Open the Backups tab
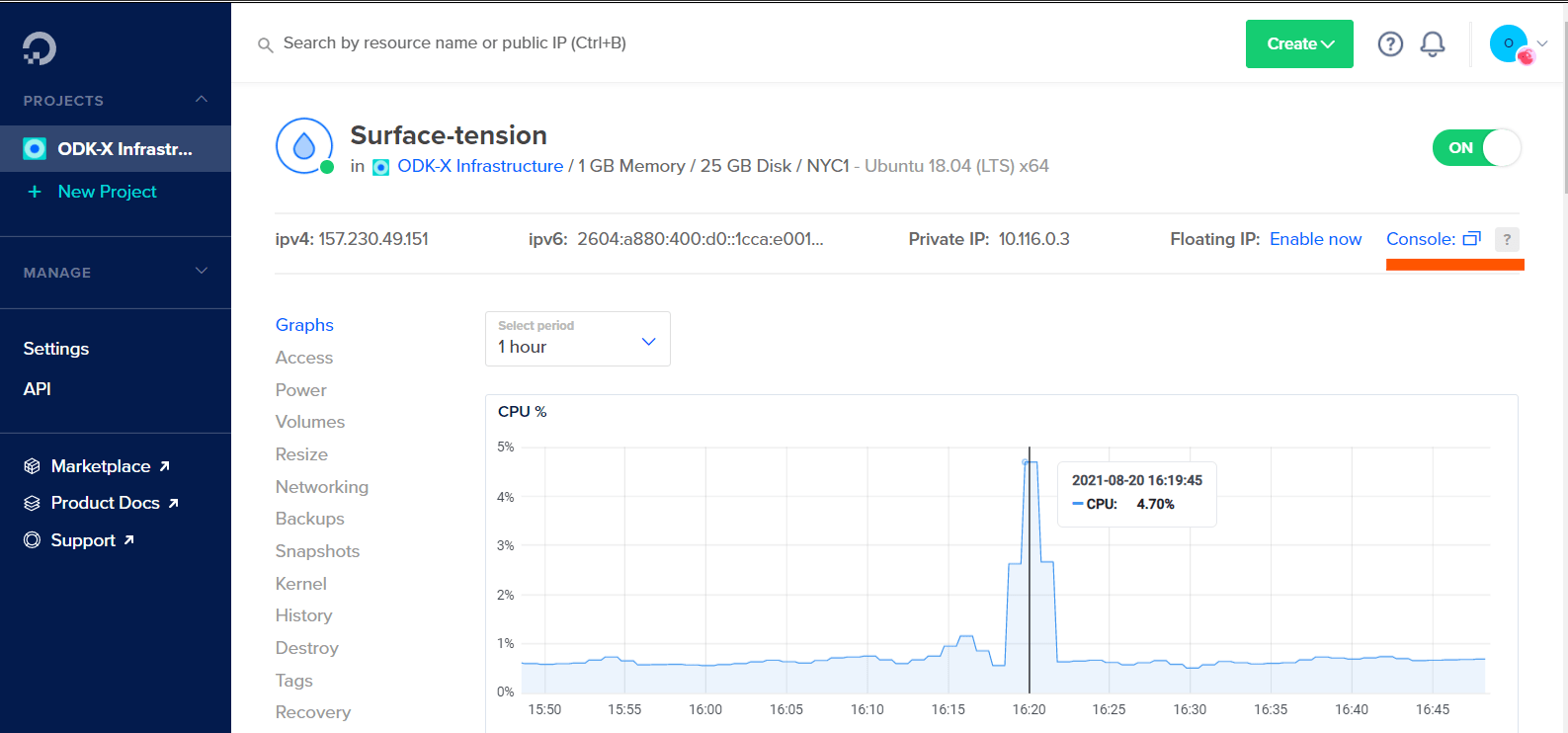Image resolution: width=1568 pixels, height=733 pixels. pos(310,519)
